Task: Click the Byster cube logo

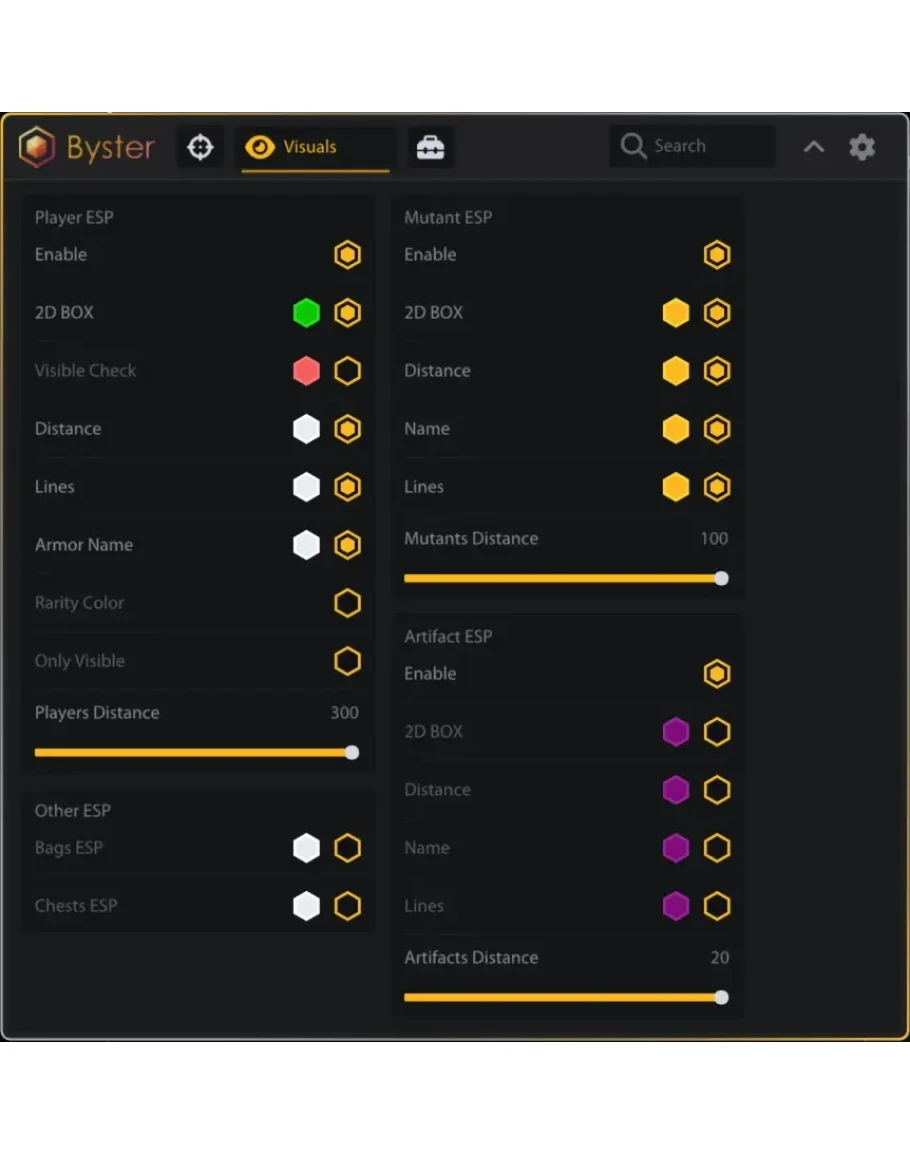Action: tap(37, 147)
